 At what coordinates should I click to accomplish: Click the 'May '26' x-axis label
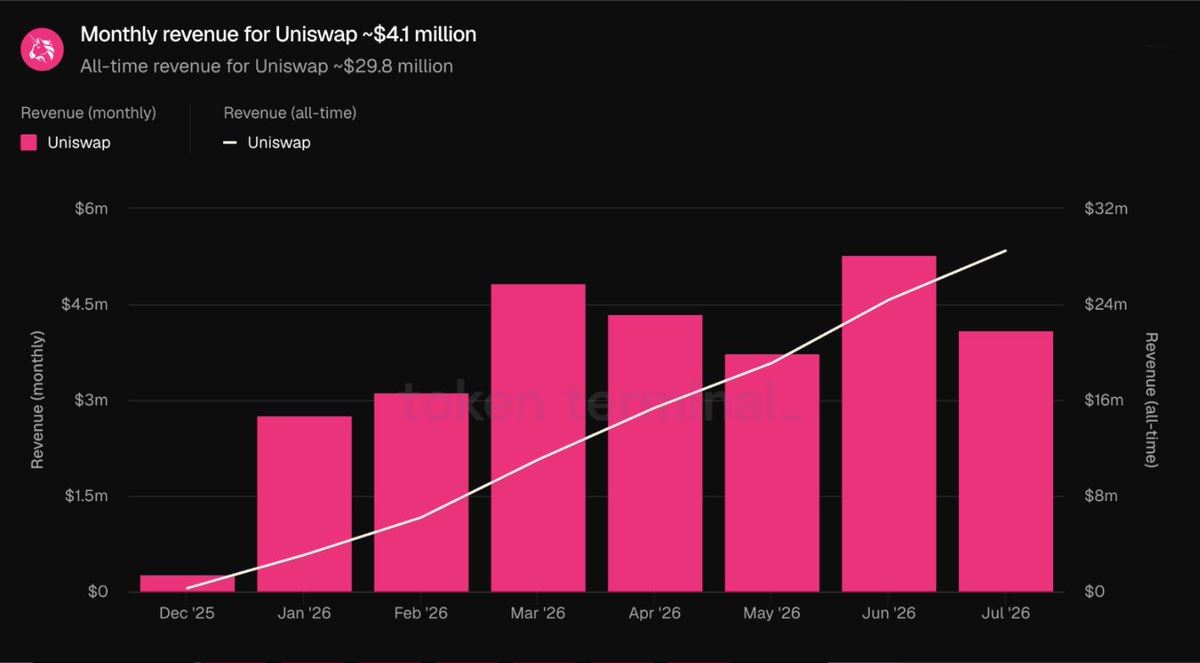pyautogui.click(x=772, y=613)
